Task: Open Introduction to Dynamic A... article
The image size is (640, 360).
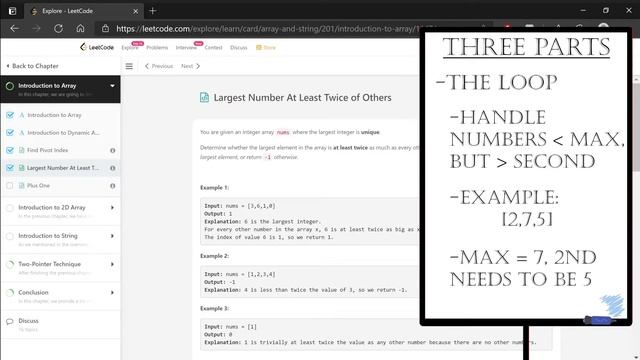Action: [63, 133]
